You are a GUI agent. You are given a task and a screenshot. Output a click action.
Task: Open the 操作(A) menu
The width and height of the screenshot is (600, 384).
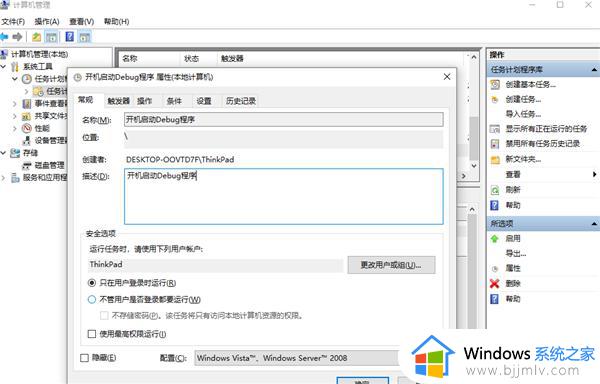[47, 21]
